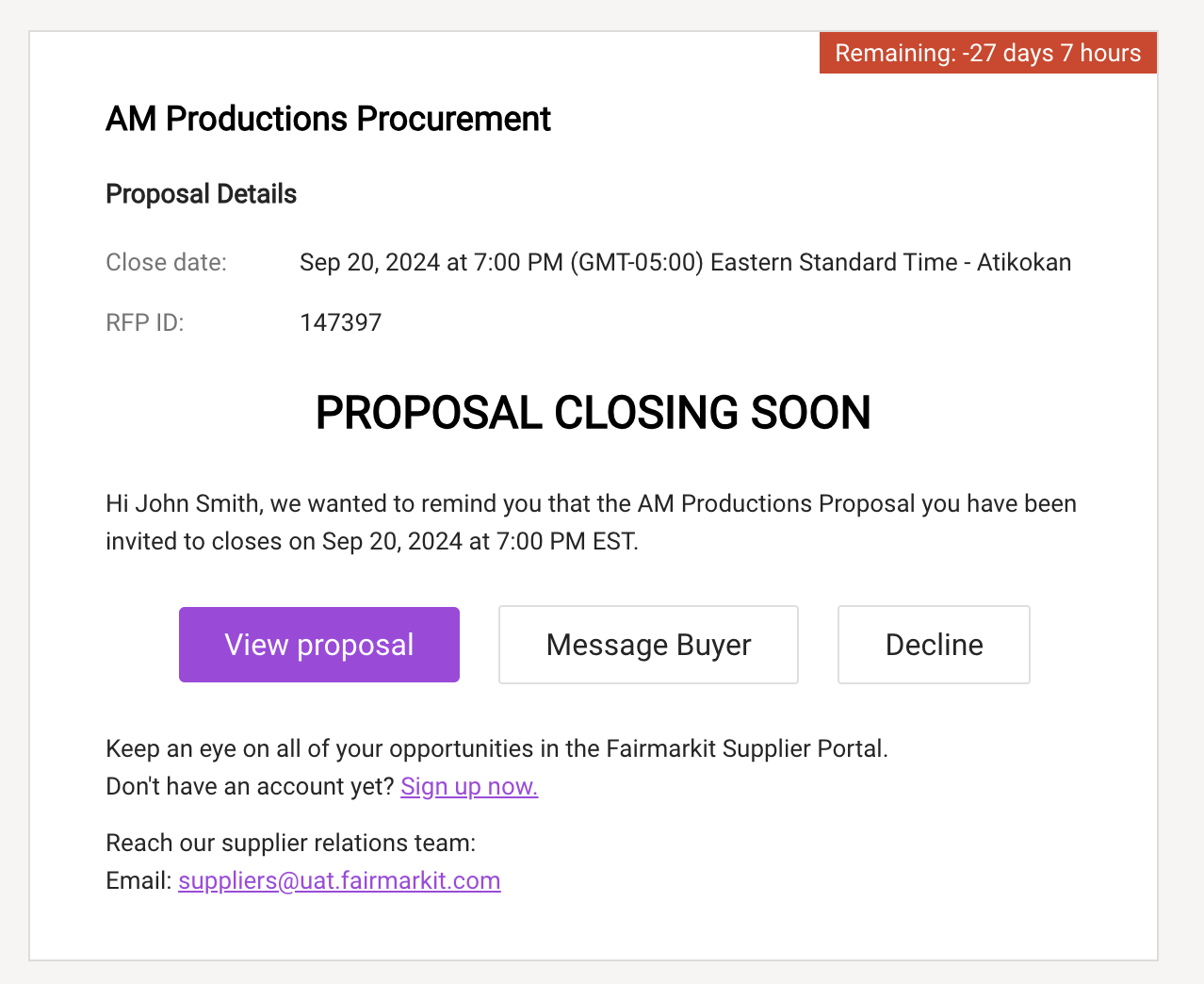Click the Hi John Smith greeting line
Image resolution: width=1204 pixels, height=984 pixels.
[x=591, y=503]
